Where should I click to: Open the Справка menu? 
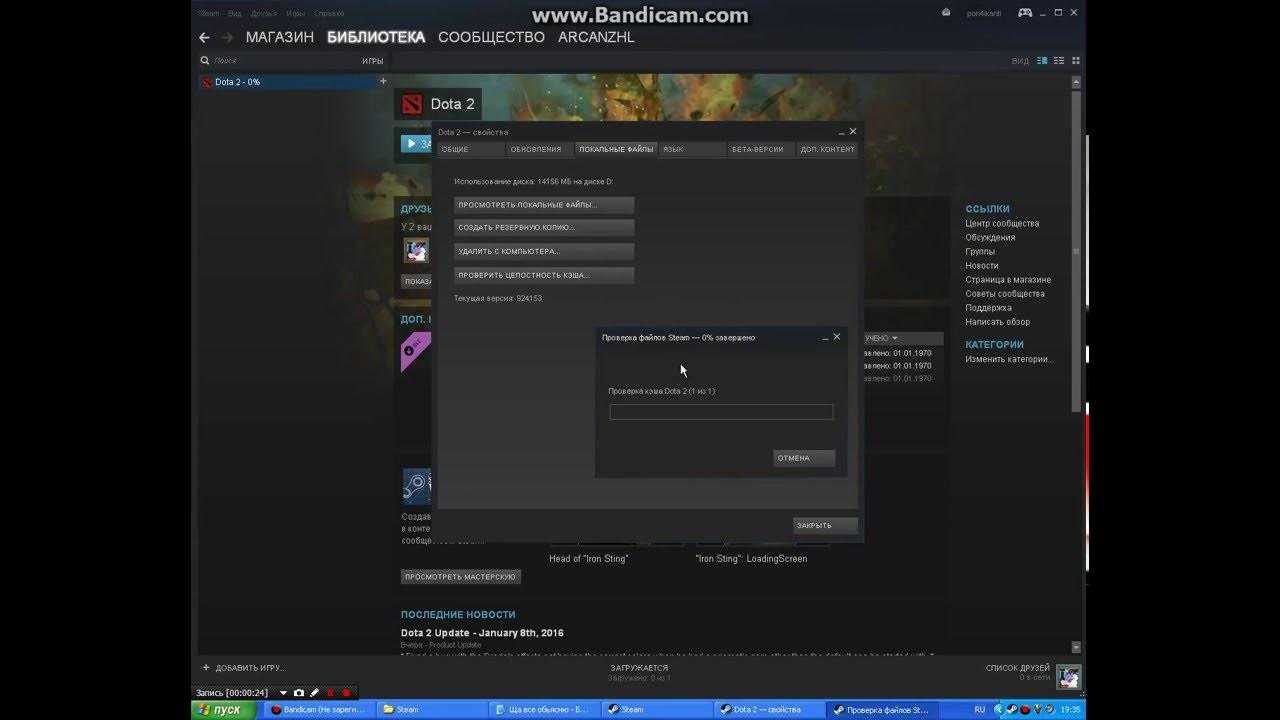click(329, 13)
